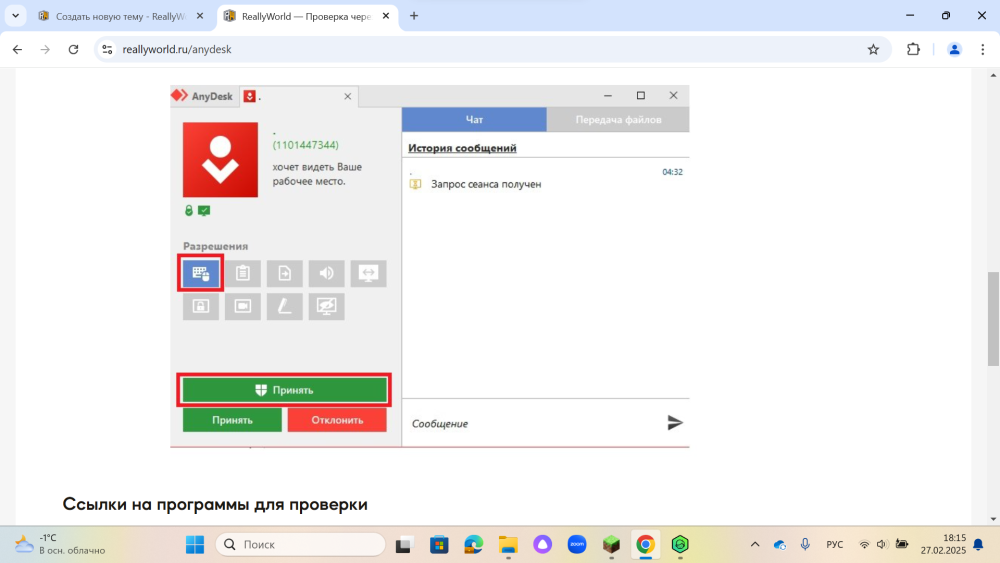Click the green monitor checkmark status icon
This screenshot has width=1000, height=563.
click(x=204, y=210)
